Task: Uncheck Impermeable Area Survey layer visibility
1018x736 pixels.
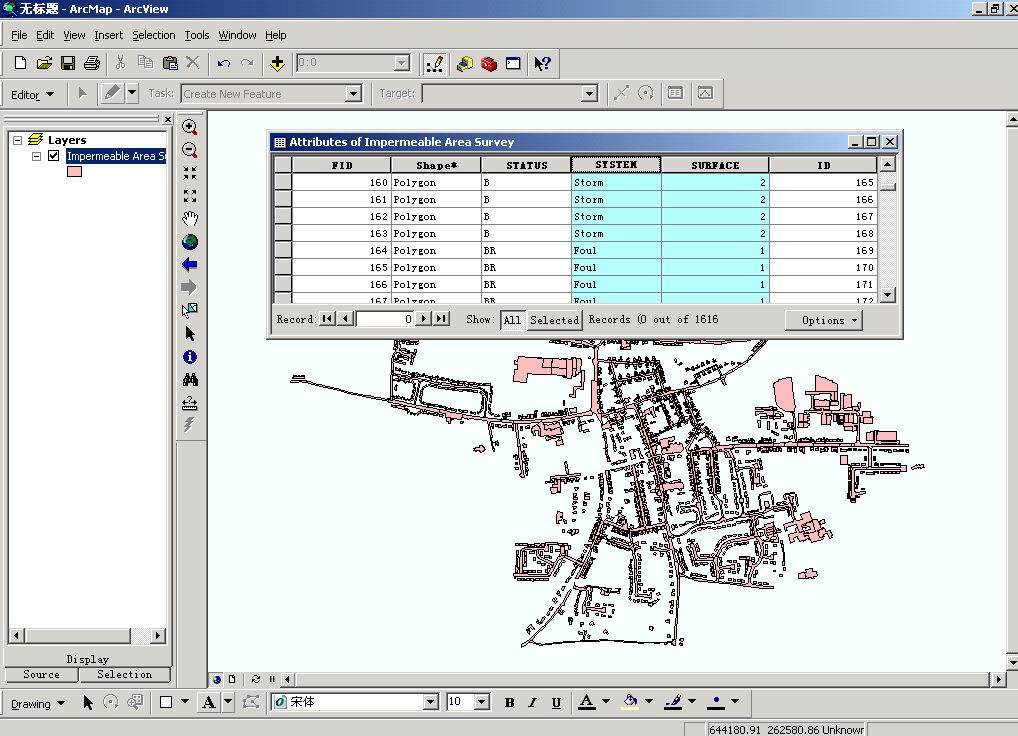Action: (54, 156)
